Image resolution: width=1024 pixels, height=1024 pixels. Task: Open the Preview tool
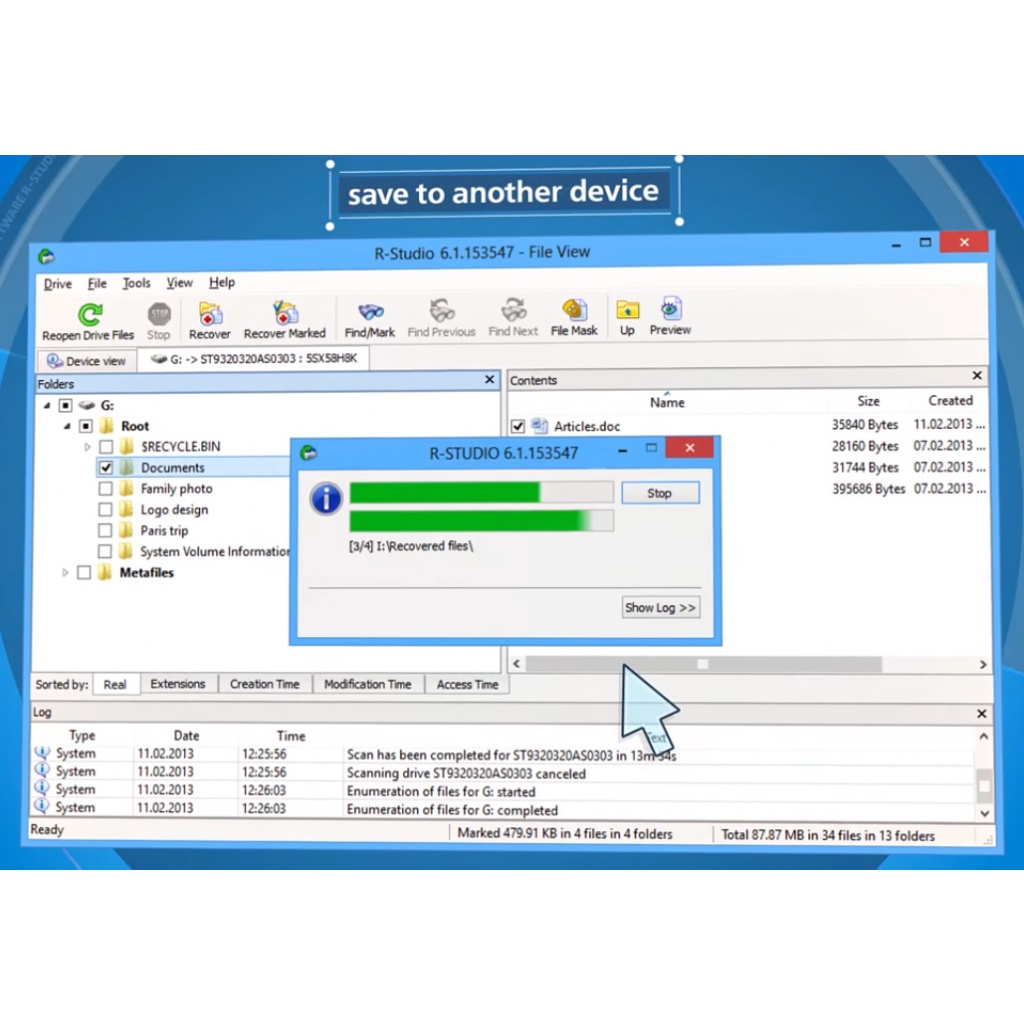click(x=671, y=308)
